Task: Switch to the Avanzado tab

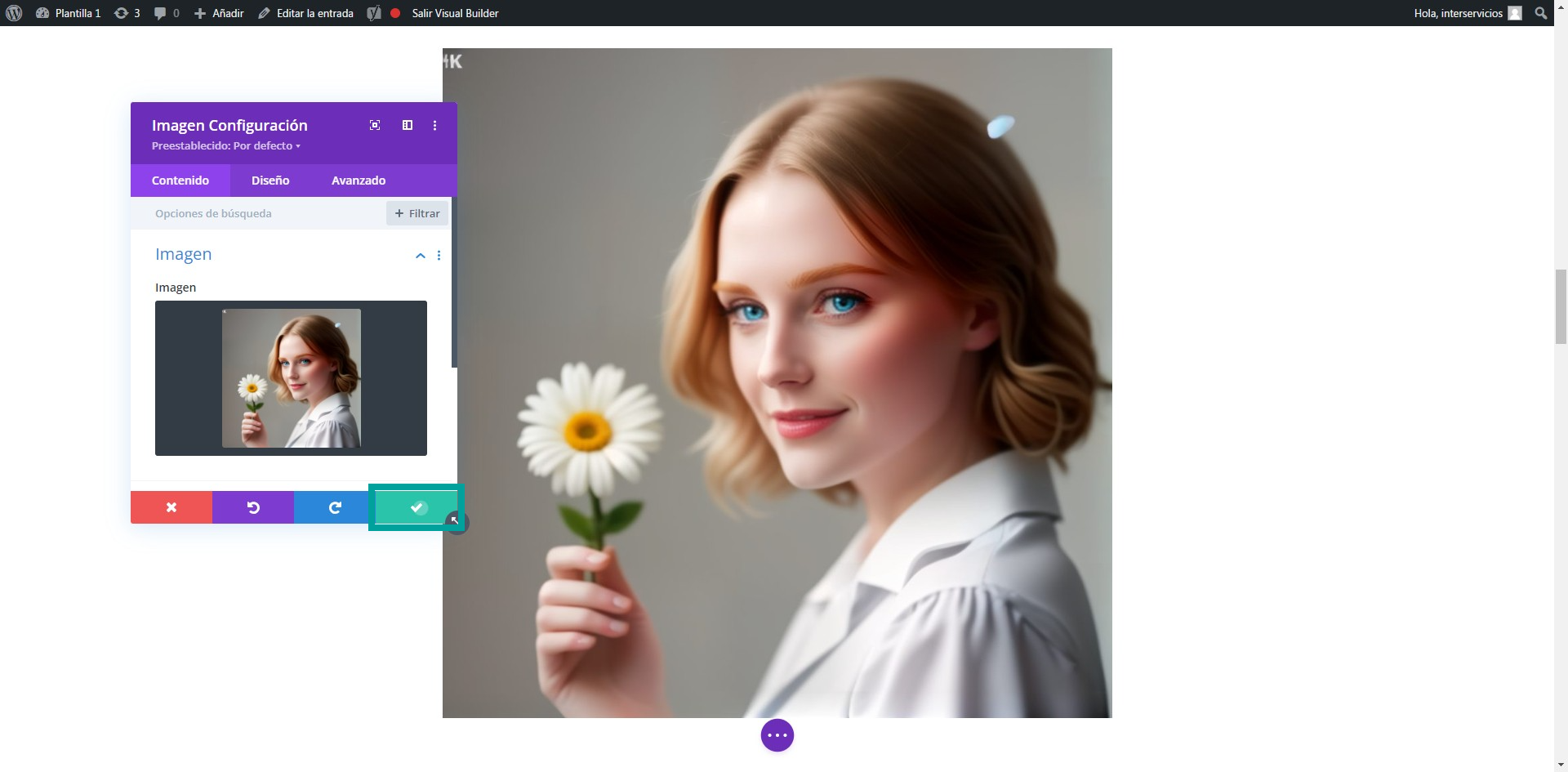Action: coord(359,181)
